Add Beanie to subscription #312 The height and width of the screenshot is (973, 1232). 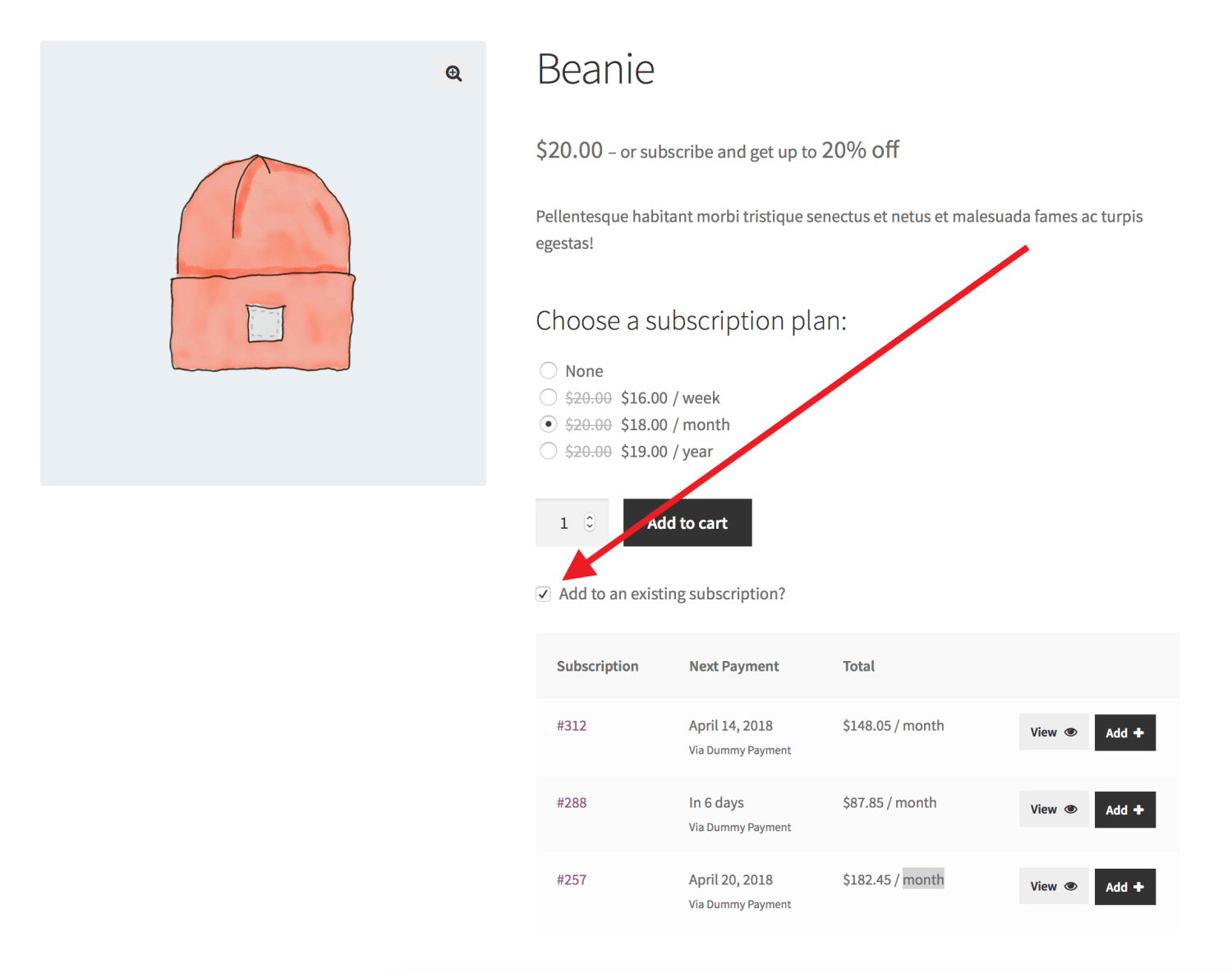[1125, 732]
